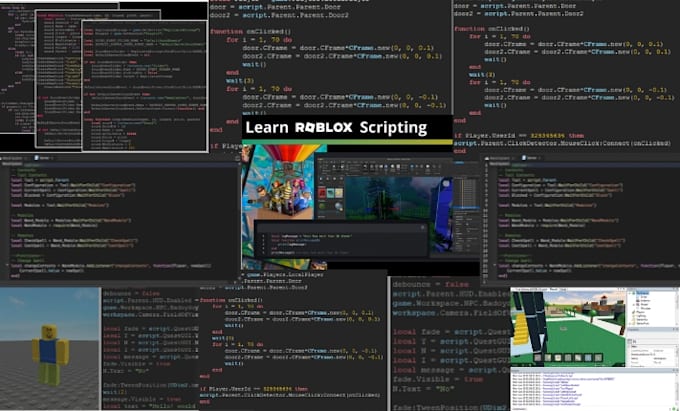Click 'function onClicked()' in top-center code
The height and width of the screenshot is (411, 680).
(x=250, y=32)
